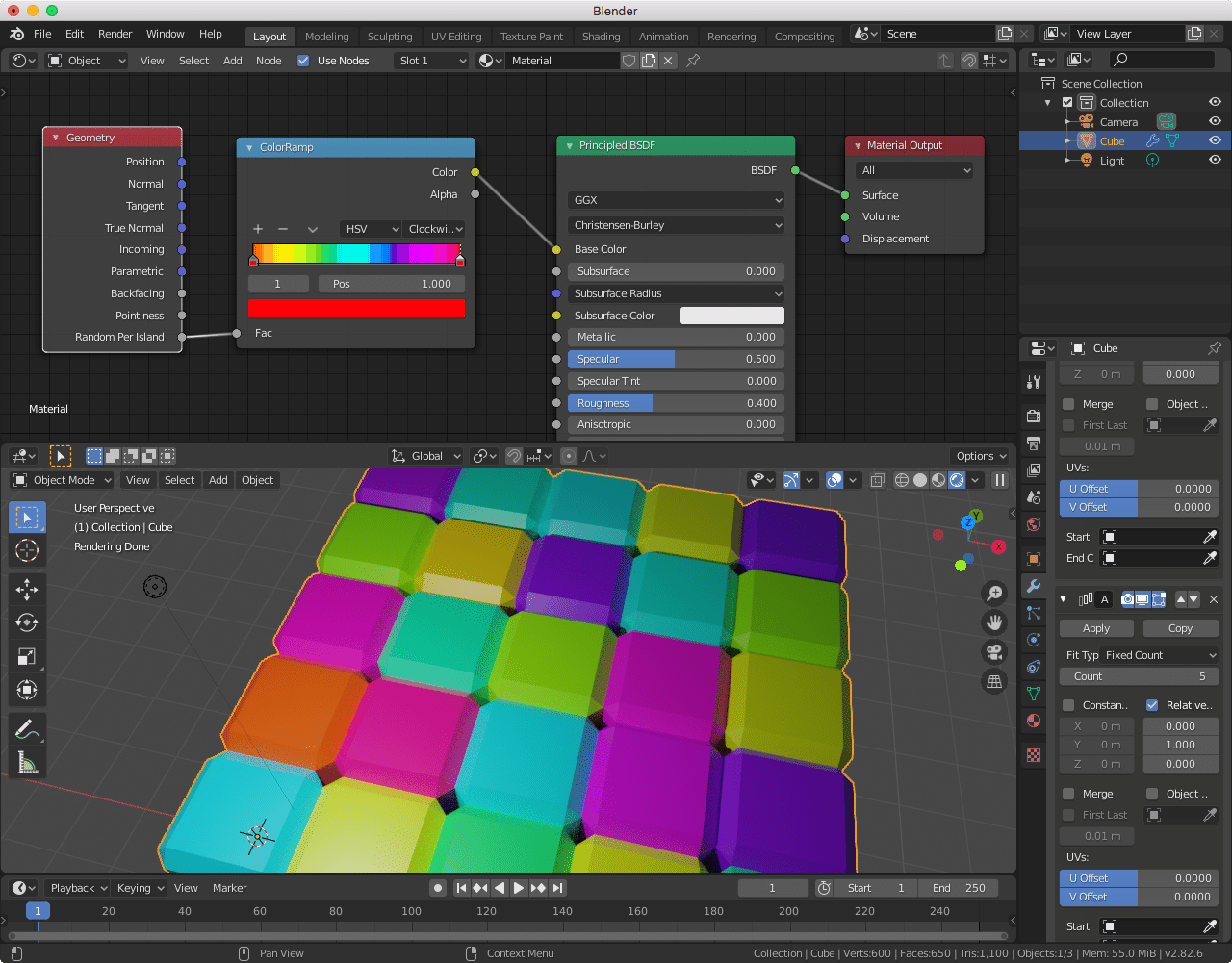
Task: Open the Modifier properties wrench tab
Action: click(1034, 586)
